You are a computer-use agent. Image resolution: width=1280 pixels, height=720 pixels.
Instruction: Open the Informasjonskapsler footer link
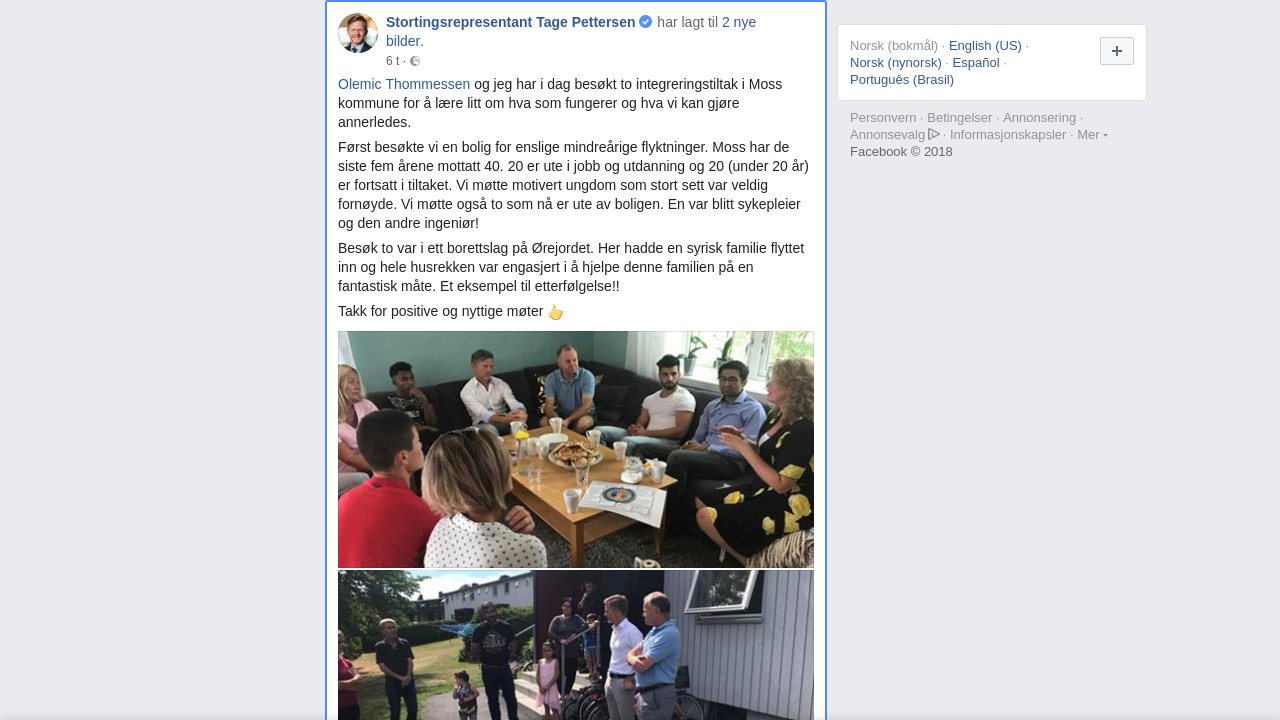(x=1008, y=135)
